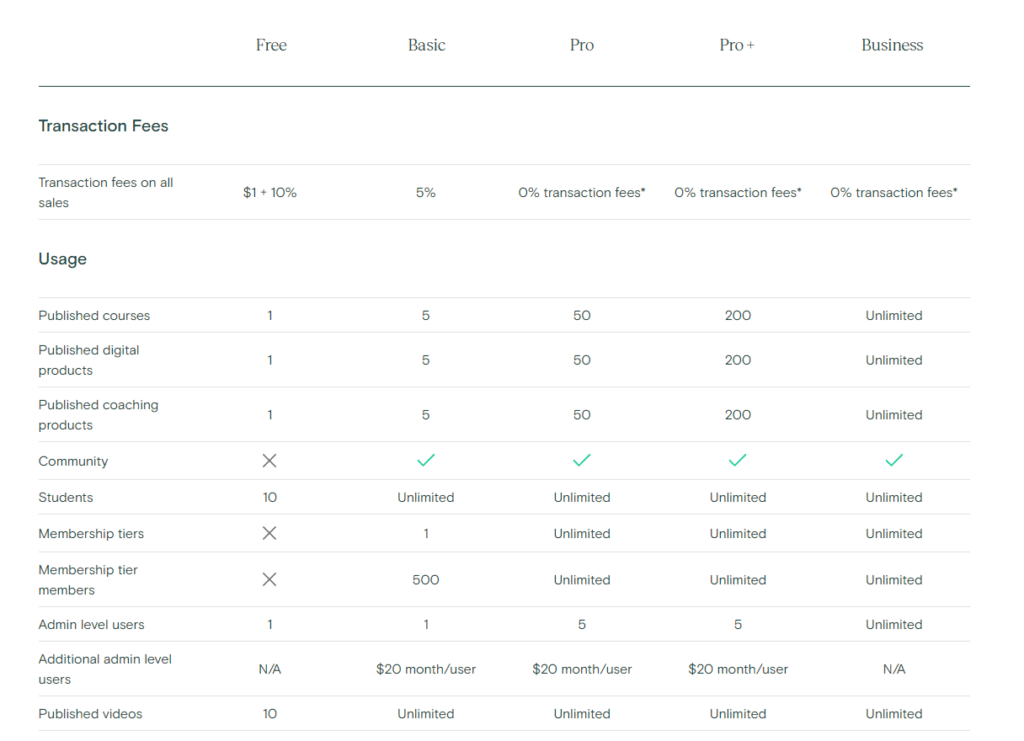Click the Basic plan Community checkmark
Screen dimensions: 1024x741
click(426, 460)
